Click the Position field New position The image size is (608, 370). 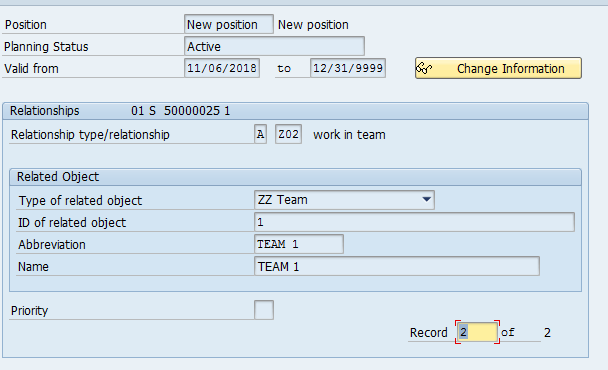click(x=229, y=24)
